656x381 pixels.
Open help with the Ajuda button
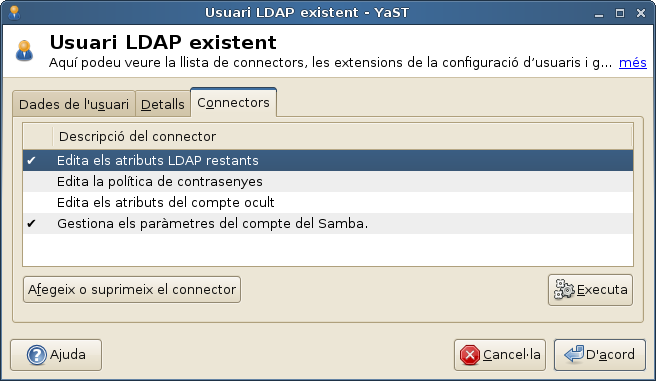click(56, 355)
